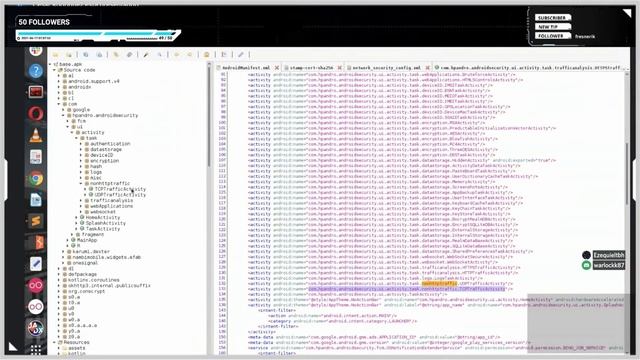The width and height of the screenshot is (640, 360).
Task: Click the Flatten packages toolbar icon
Action: (x=129, y=55)
